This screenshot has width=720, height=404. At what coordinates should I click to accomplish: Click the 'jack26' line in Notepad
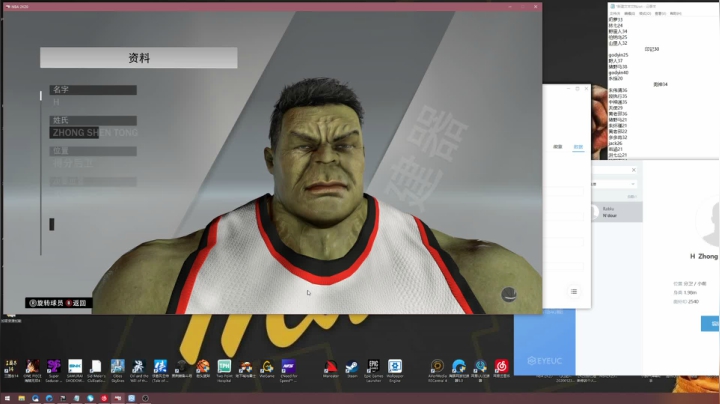tap(615, 143)
